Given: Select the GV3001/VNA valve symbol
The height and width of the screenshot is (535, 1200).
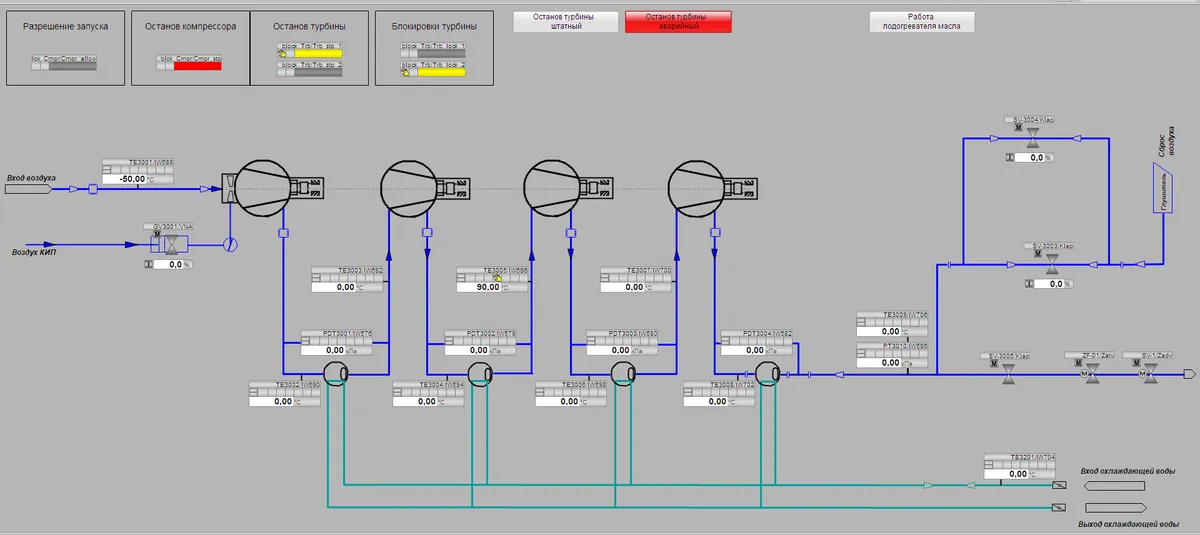Looking at the screenshot, I should [170, 245].
